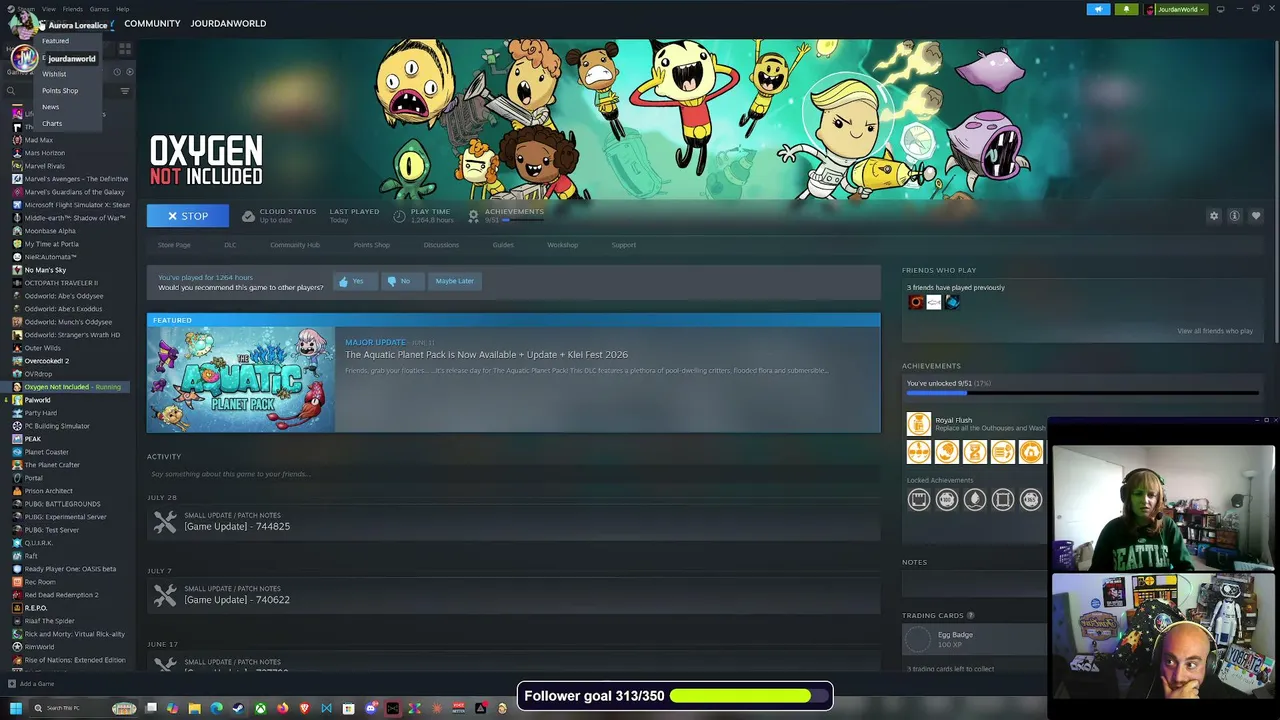Show game info via the info icon

[1235, 216]
